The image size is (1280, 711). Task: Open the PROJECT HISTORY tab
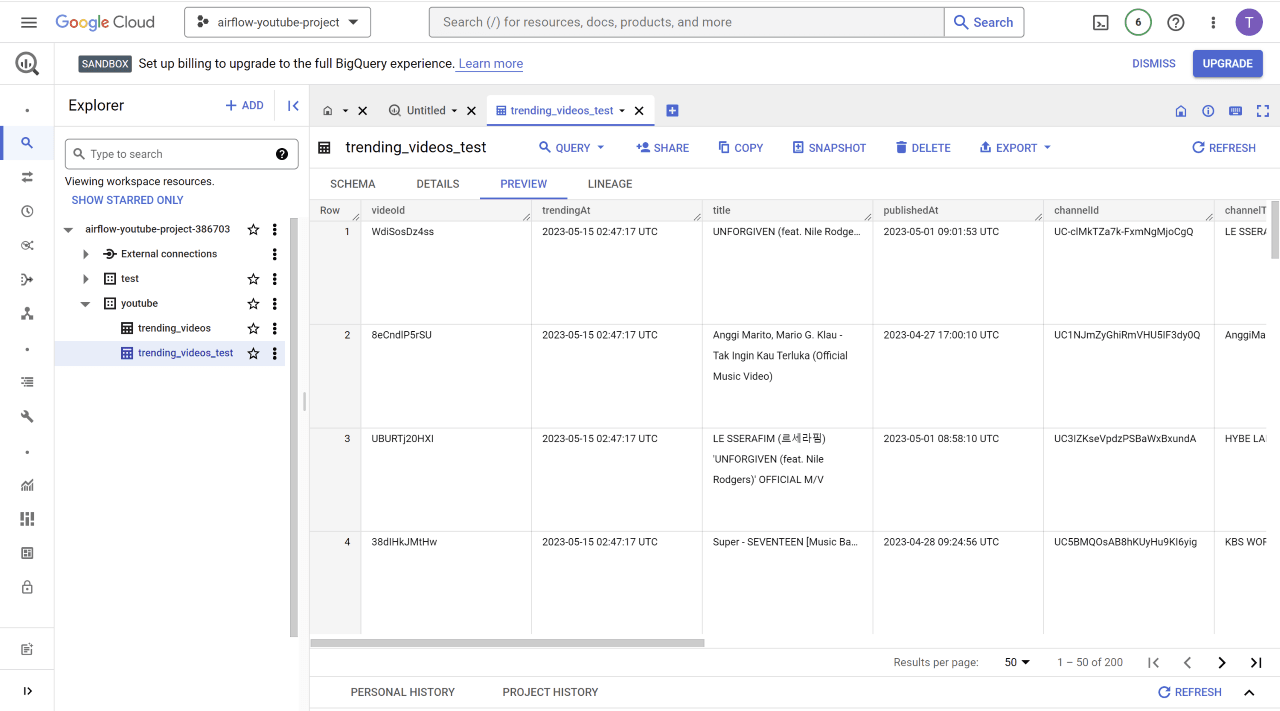point(550,692)
